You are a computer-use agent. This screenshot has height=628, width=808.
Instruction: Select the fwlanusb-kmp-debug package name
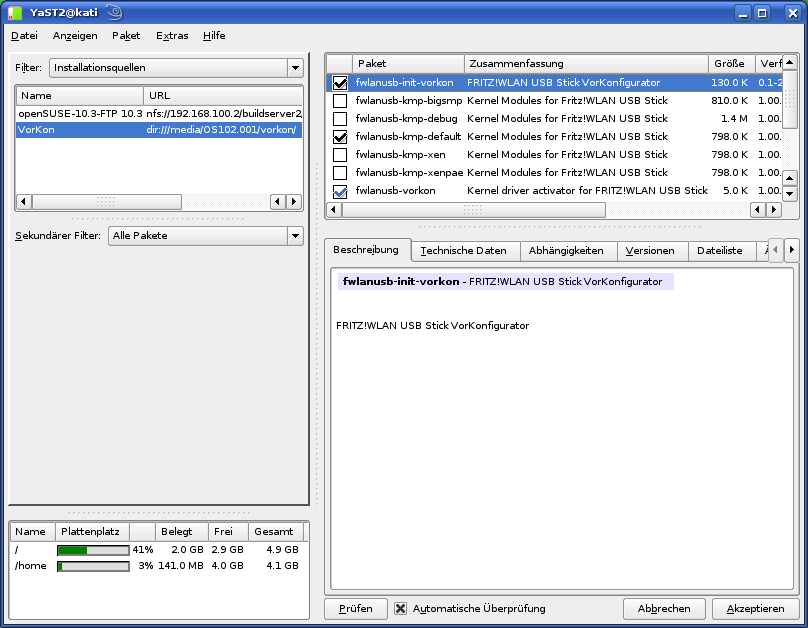[x=407, y=119]
